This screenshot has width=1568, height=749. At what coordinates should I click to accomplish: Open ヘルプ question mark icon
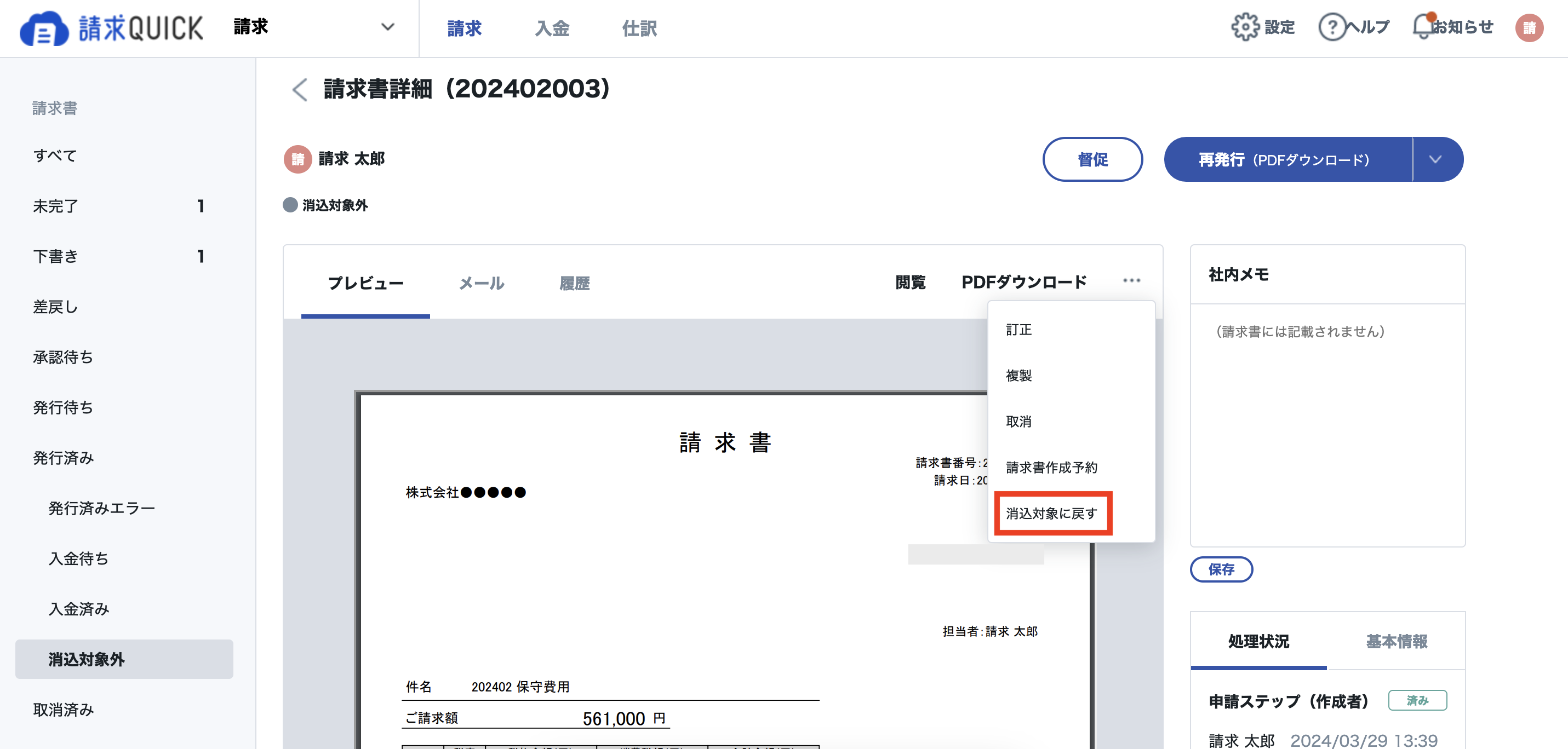pos(1333,27)
